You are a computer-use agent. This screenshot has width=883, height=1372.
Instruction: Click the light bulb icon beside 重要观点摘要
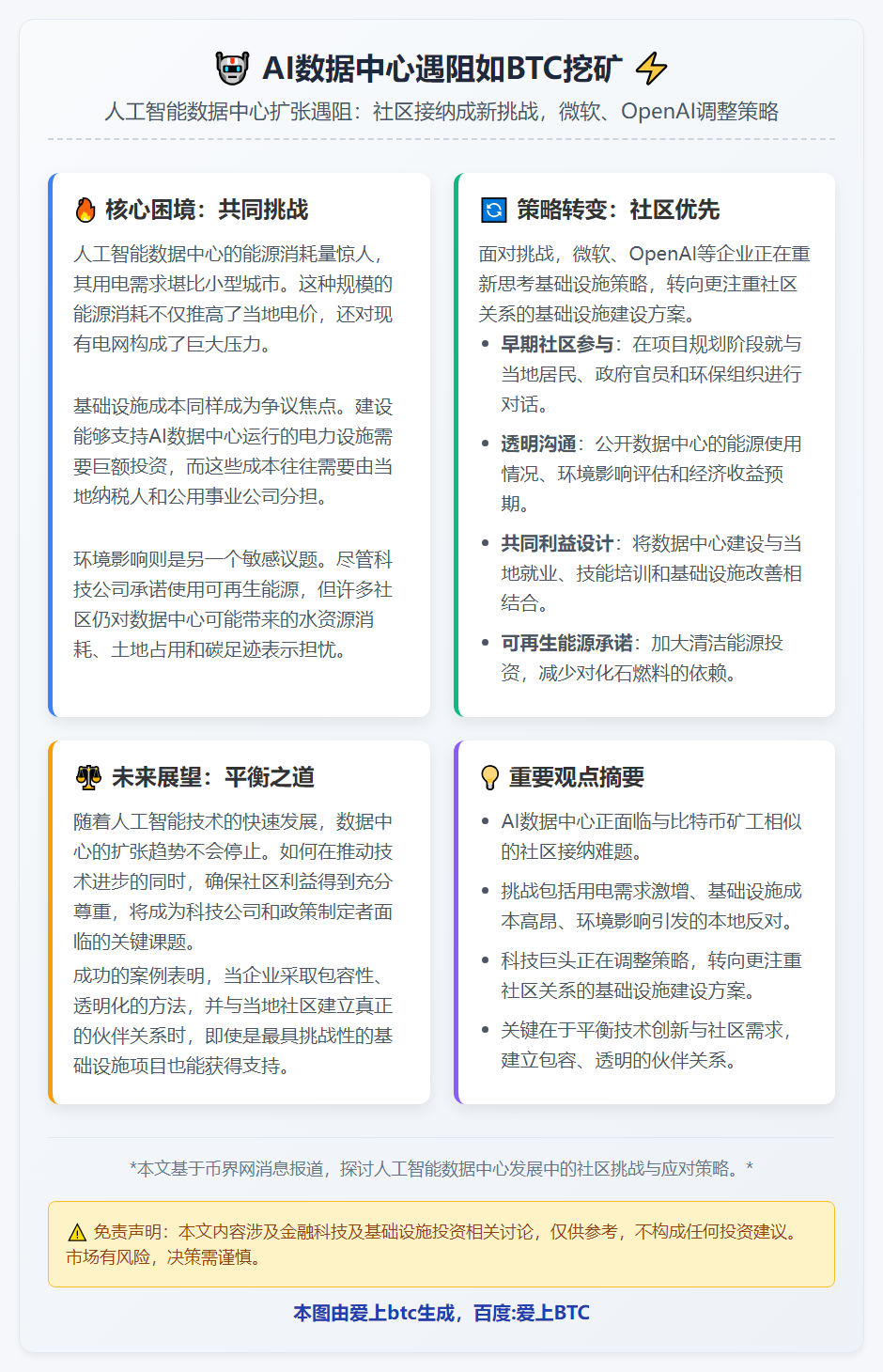tap(489, 777)
